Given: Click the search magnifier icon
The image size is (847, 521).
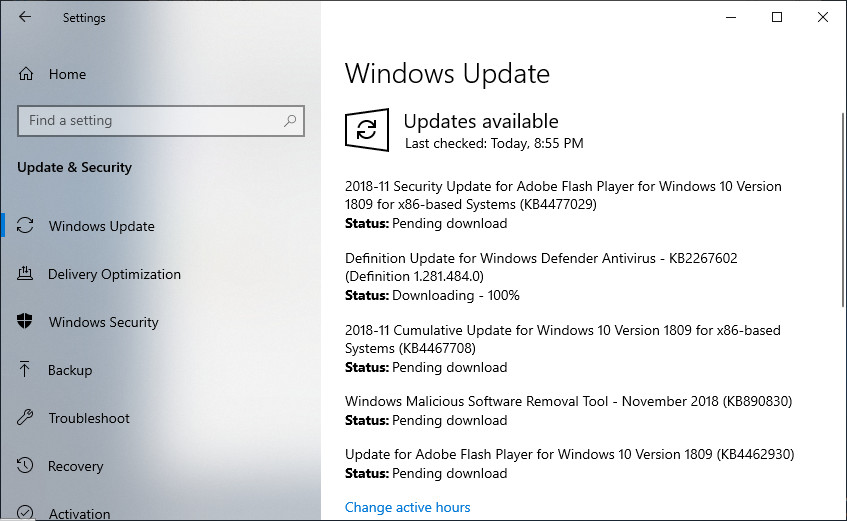Looking at the screenshot, I should pyautogui.click(x=290, y=121).
